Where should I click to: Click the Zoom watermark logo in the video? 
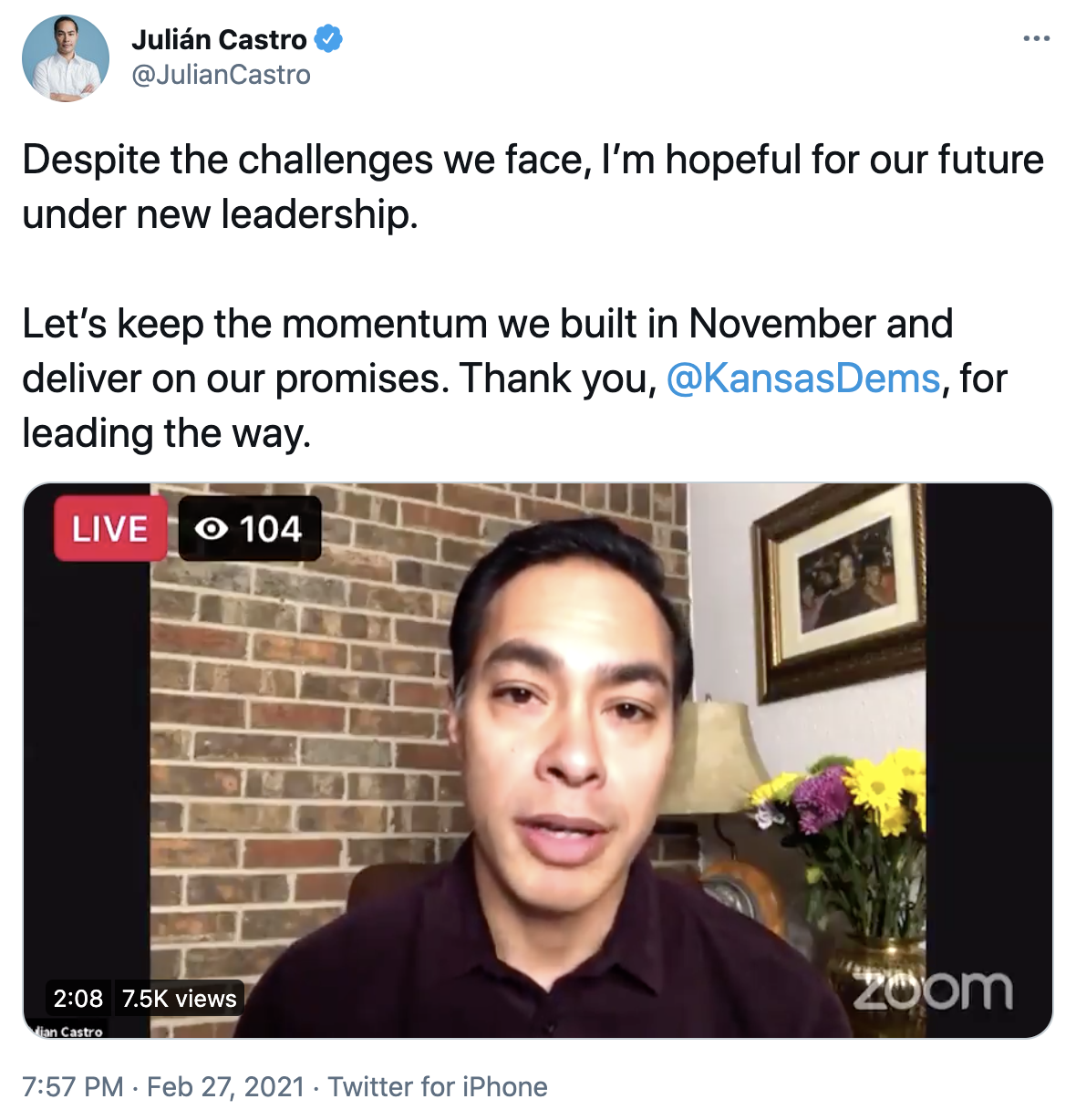tap(932, 991)
